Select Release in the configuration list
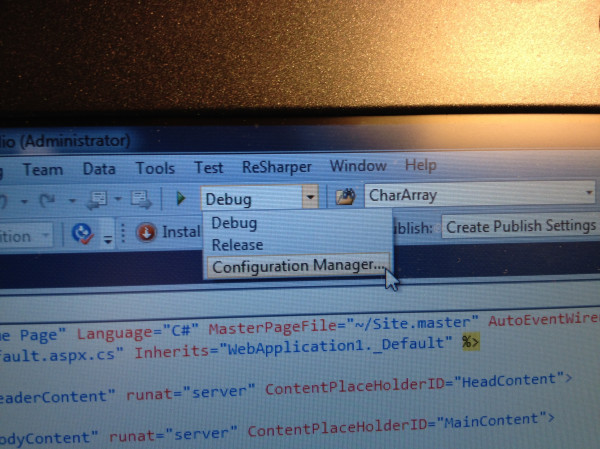600x449 pixels. 238,245
